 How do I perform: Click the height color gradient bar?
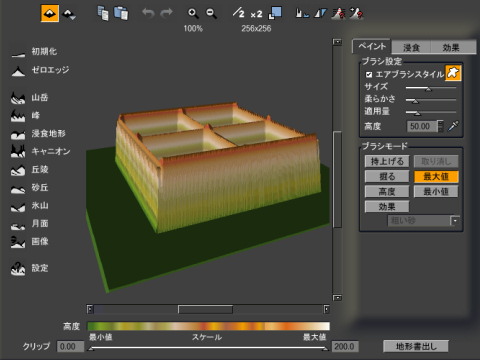[208, 326]
